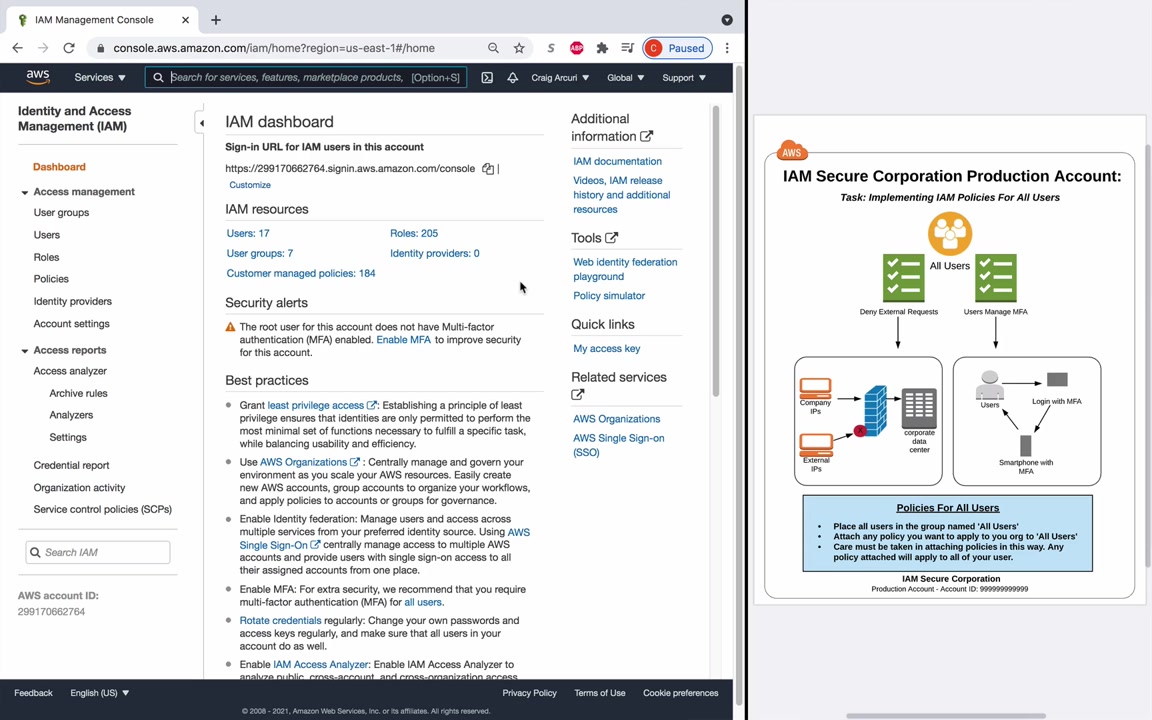Image resolution: width=1152 pixels, height=720 pixels.
Task: Open the Policy simulator link
Action: point(609,295)
